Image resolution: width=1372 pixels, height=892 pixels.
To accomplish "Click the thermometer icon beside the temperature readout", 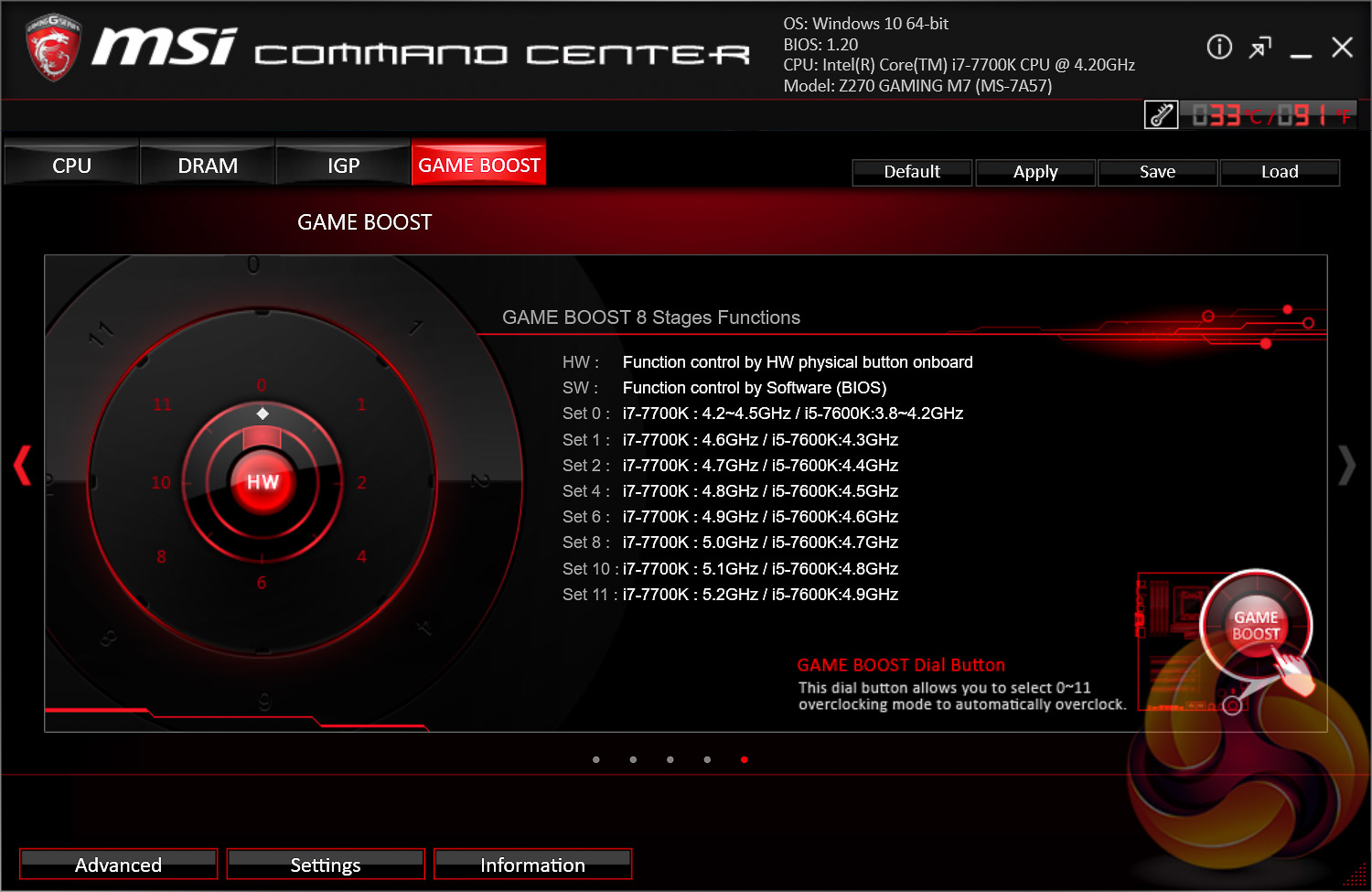I will [1161, 115].
